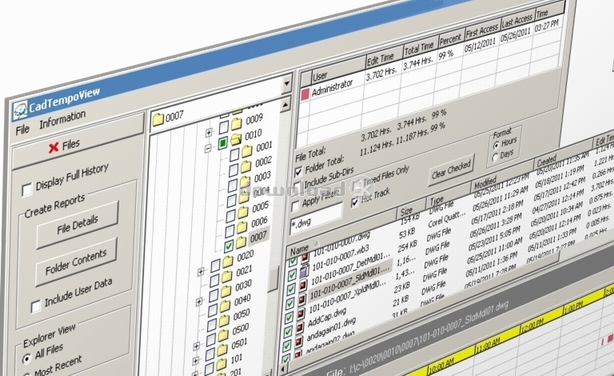The width and height of the screenshot is (614, 376).
Task: Open the Information menu
Action: pos(63,119)
